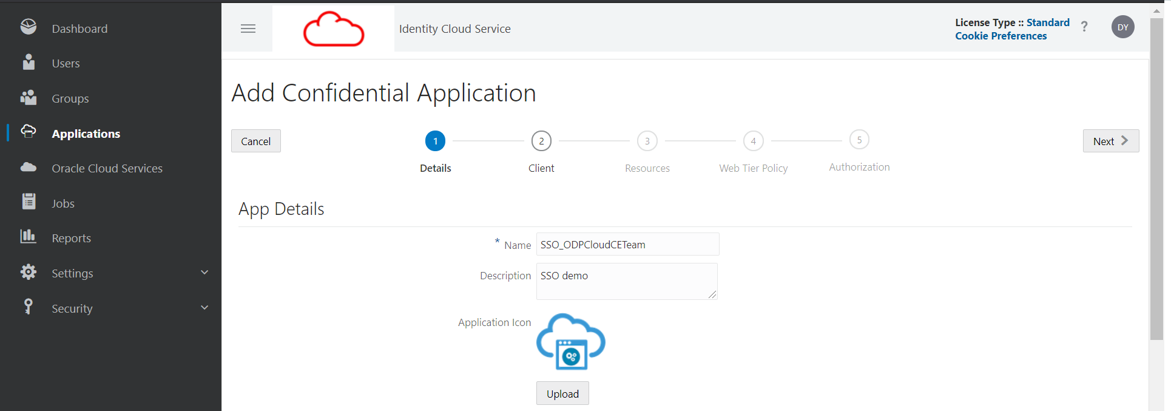Open Oracle Cloud Services in sidebar
Image resolution: width=1171 pixels, height=411 pixels.
pyautogui.click(x=107, y=168)
